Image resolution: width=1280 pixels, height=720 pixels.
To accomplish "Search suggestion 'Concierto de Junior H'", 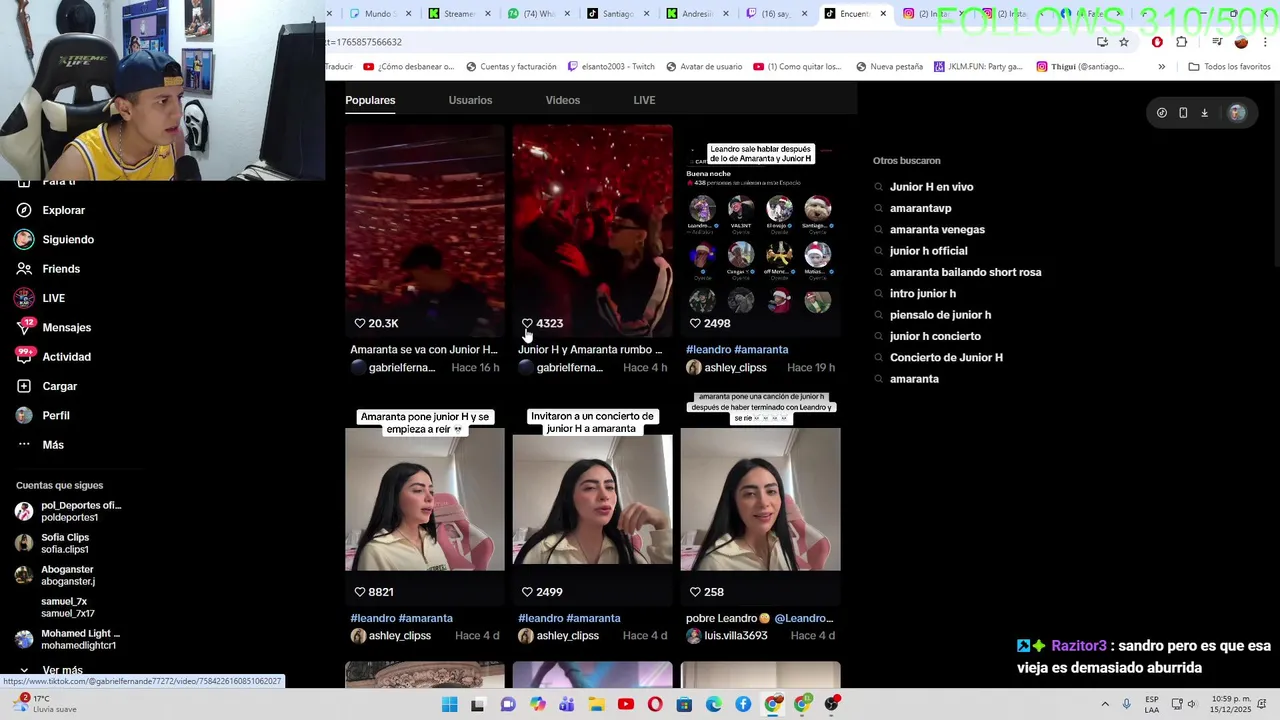I will point(946,357).
